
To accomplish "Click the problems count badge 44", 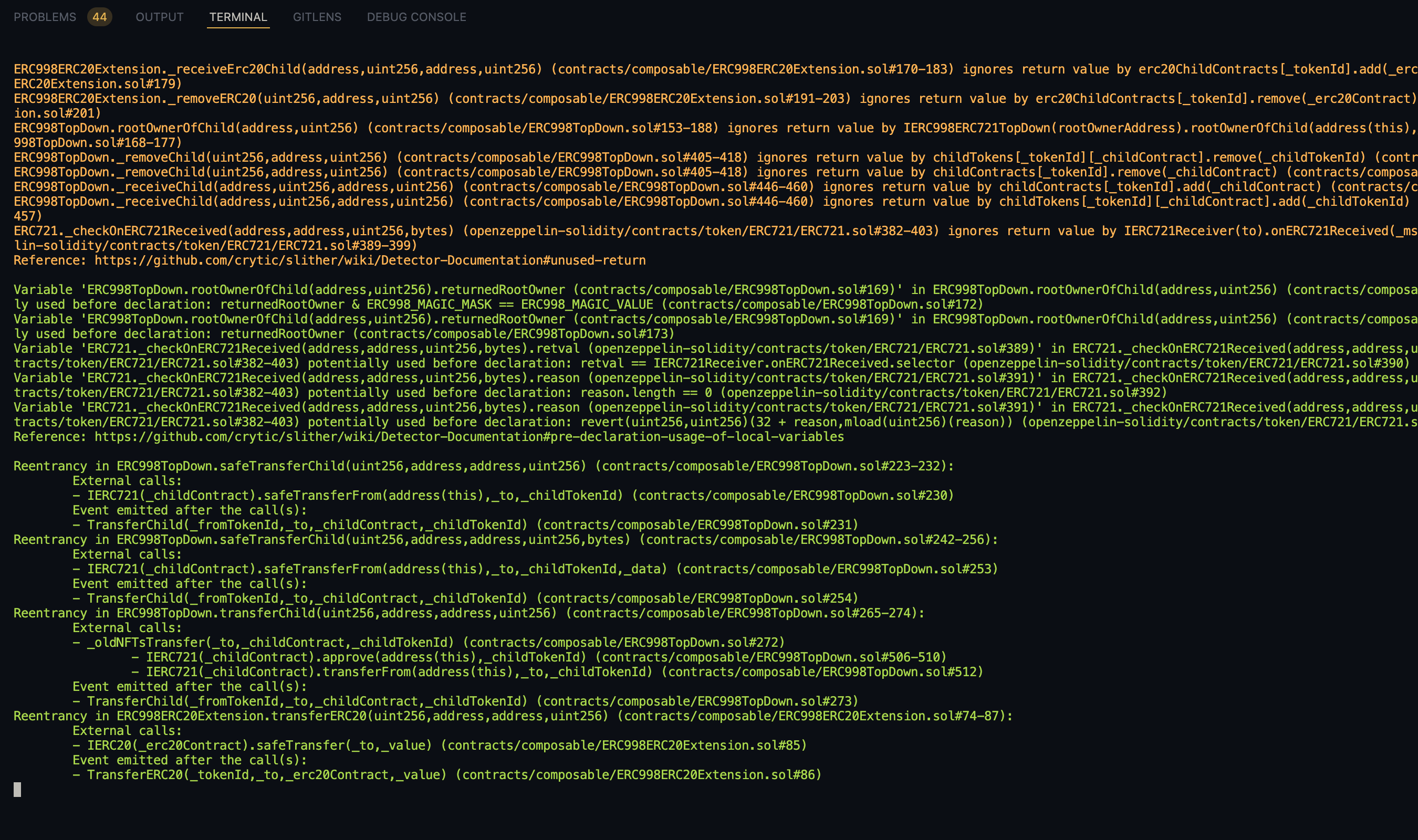I will 99,17.
